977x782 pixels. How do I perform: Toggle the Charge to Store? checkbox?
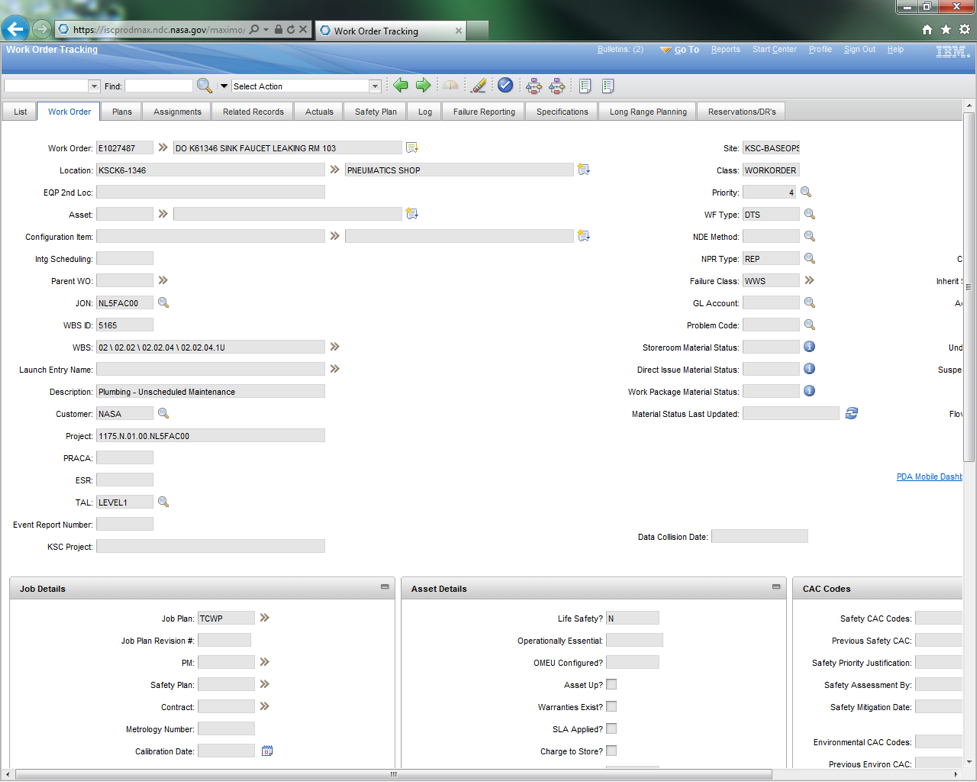coord(612,751)
